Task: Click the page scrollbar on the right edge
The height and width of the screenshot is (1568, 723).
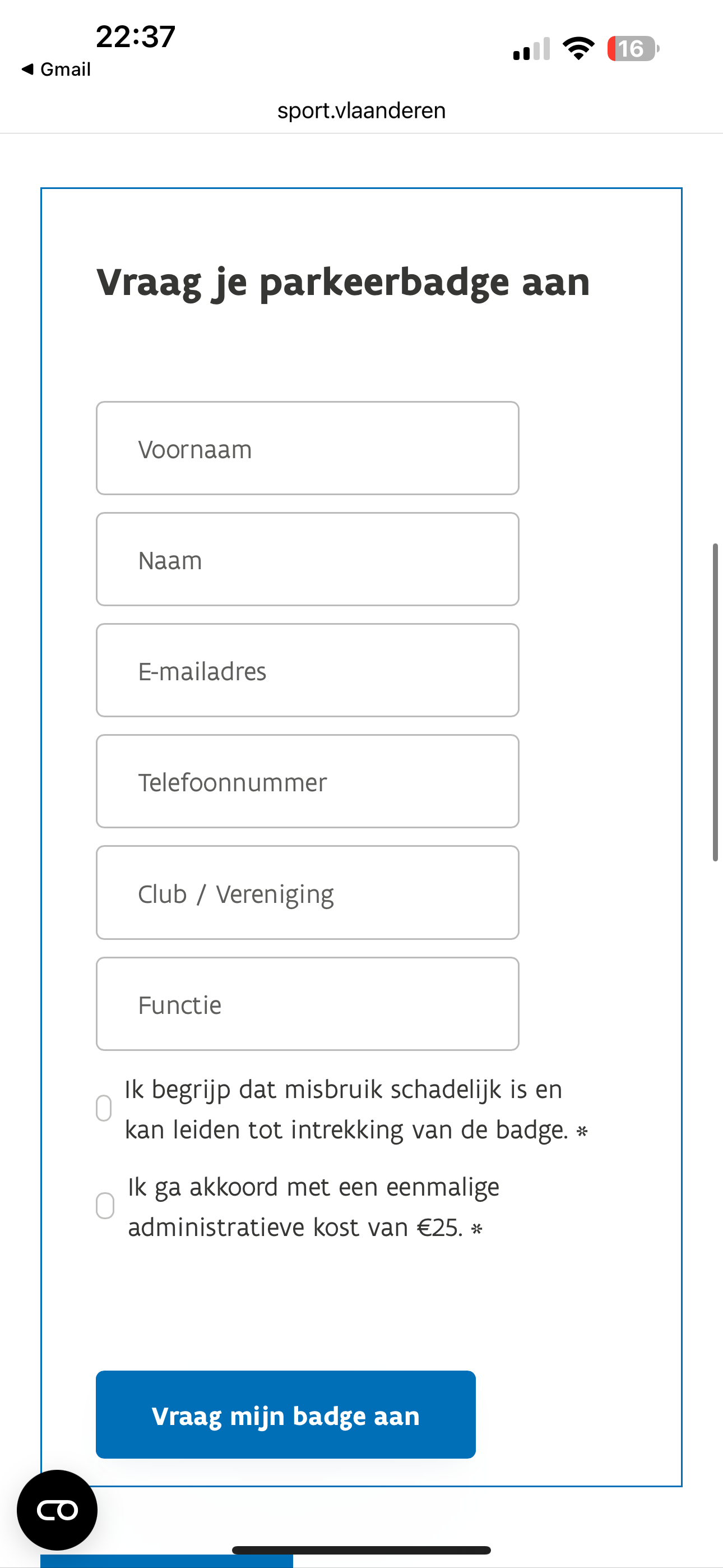Action: (716, 702)
